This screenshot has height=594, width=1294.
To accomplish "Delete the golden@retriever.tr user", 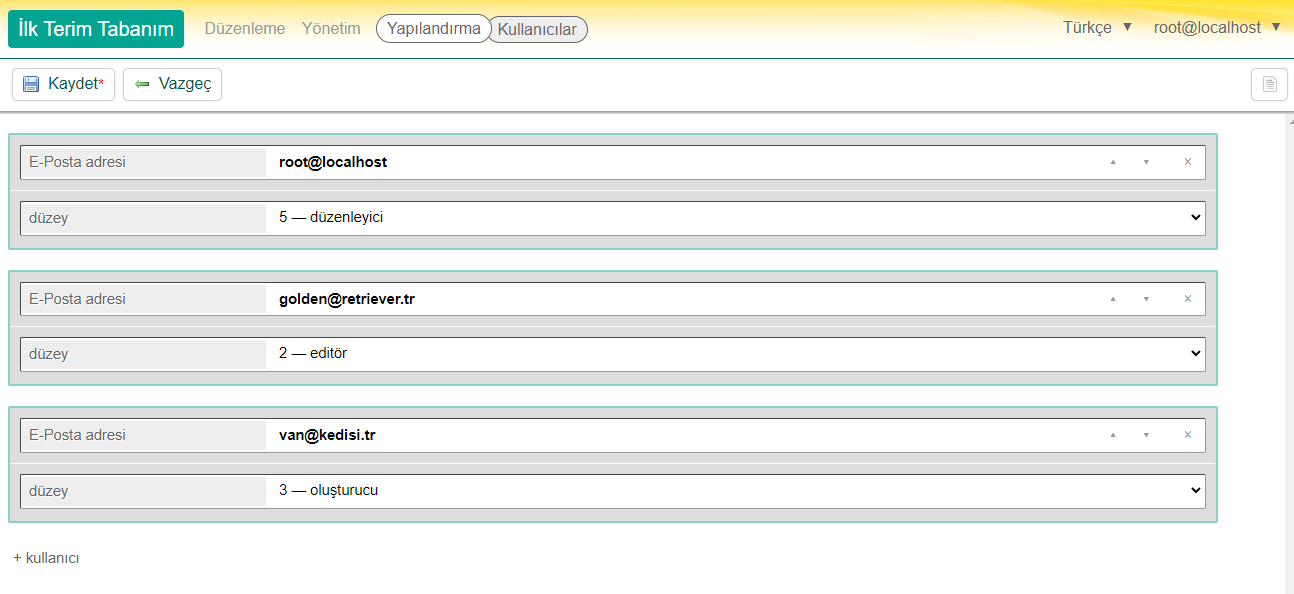I will point(1188,299).
